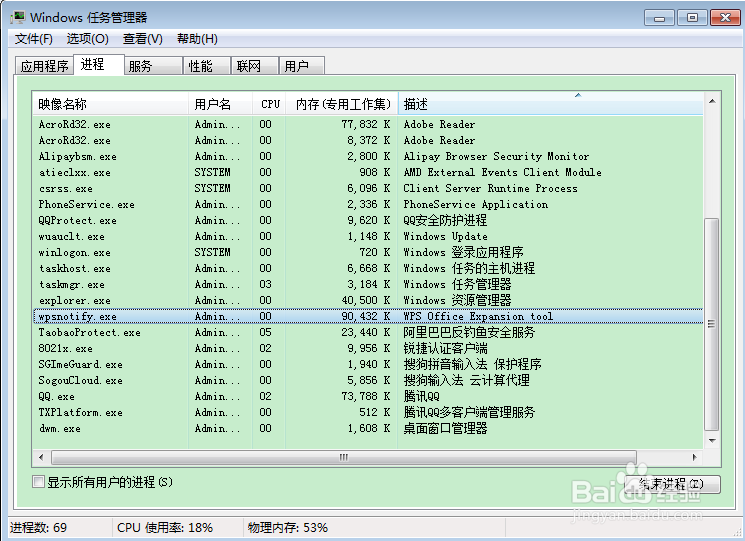Click the Task Manager title bar icon
Screen dimensions: 745x541
tap(18, 18)
